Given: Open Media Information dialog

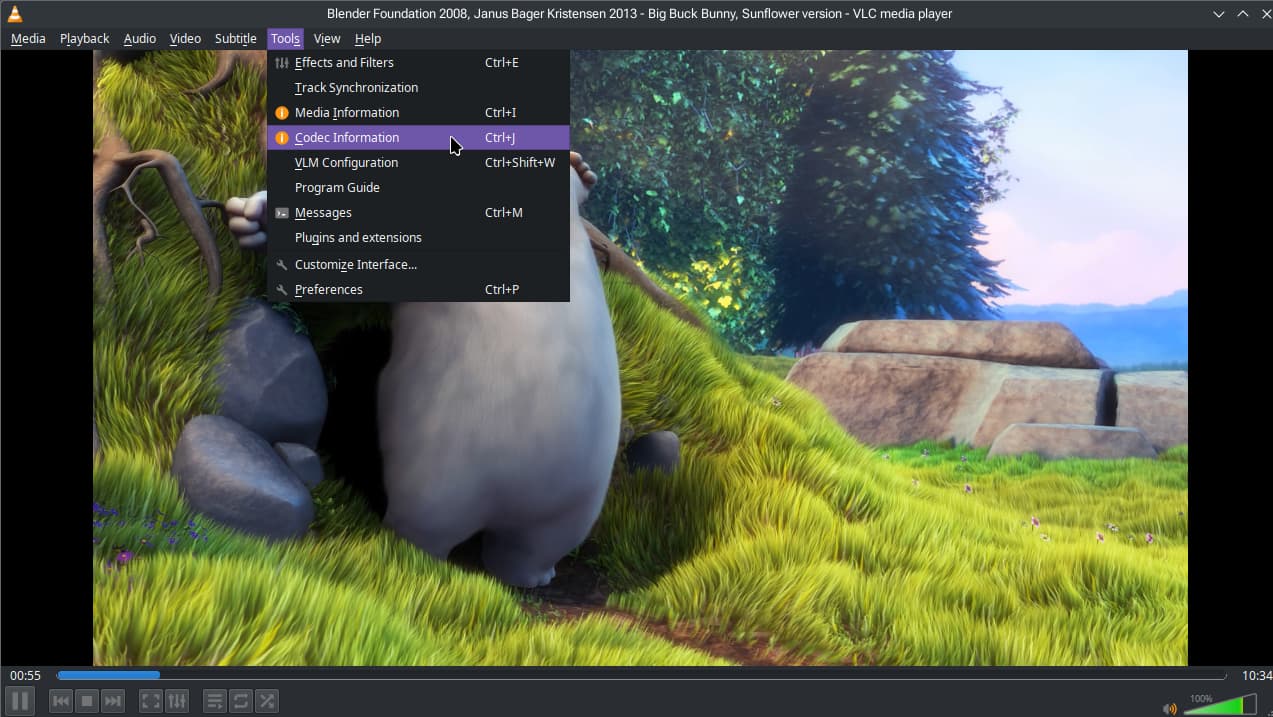Looking at the screenshot, I should click(418, 113).
